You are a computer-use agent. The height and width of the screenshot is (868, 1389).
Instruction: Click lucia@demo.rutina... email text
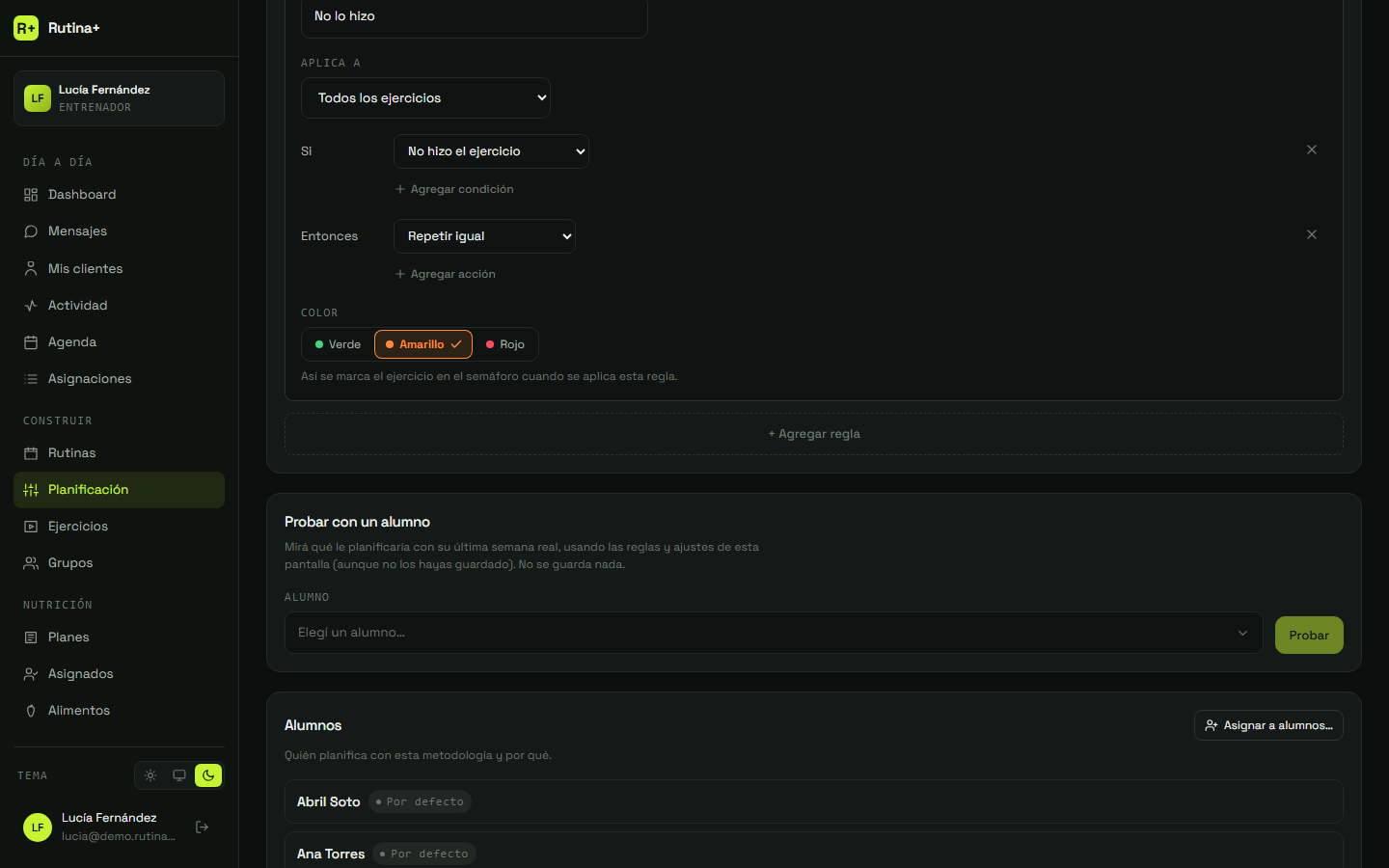[119, 836]
